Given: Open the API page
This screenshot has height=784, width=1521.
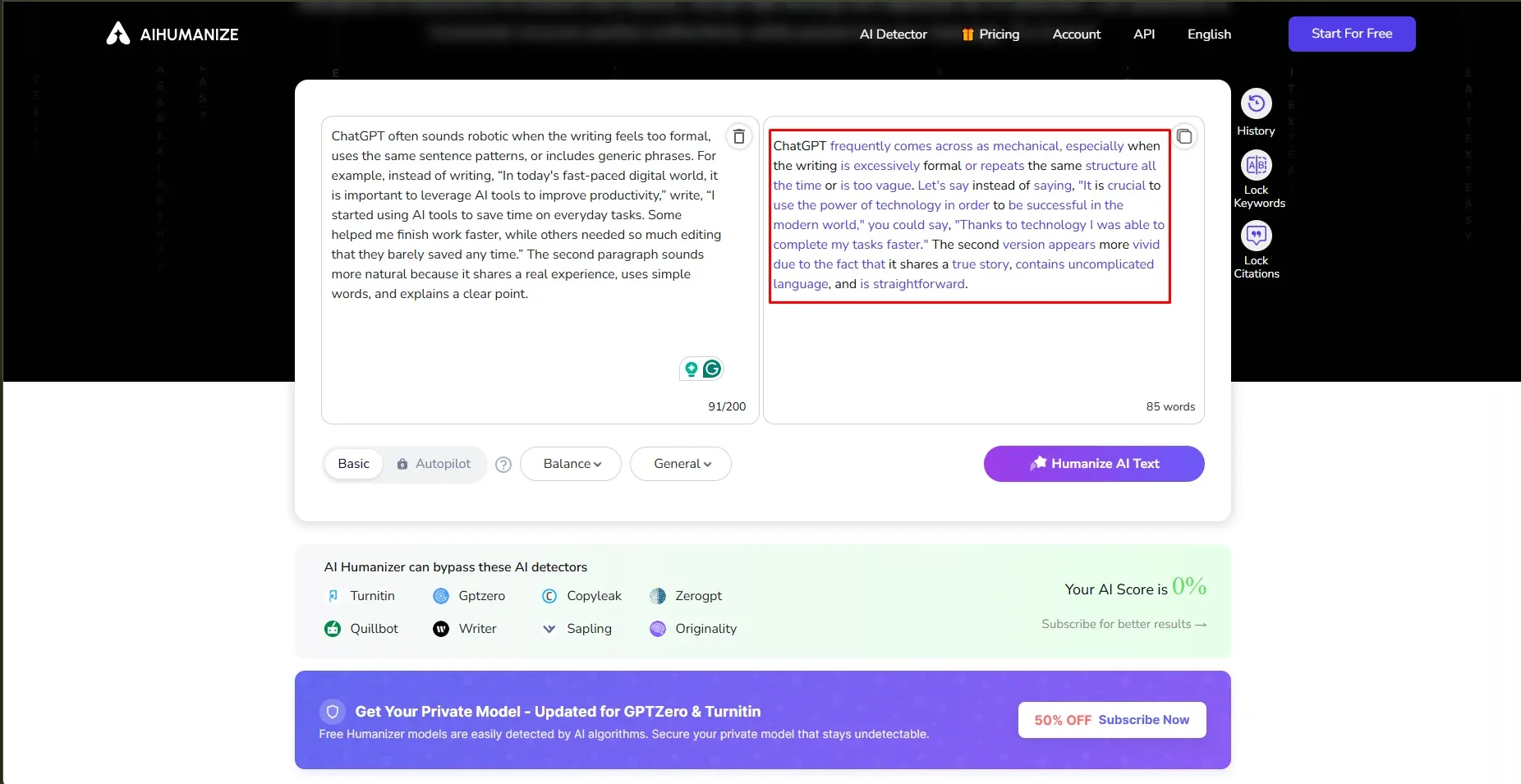Looking at the screenshot, I should (1144, 34).
